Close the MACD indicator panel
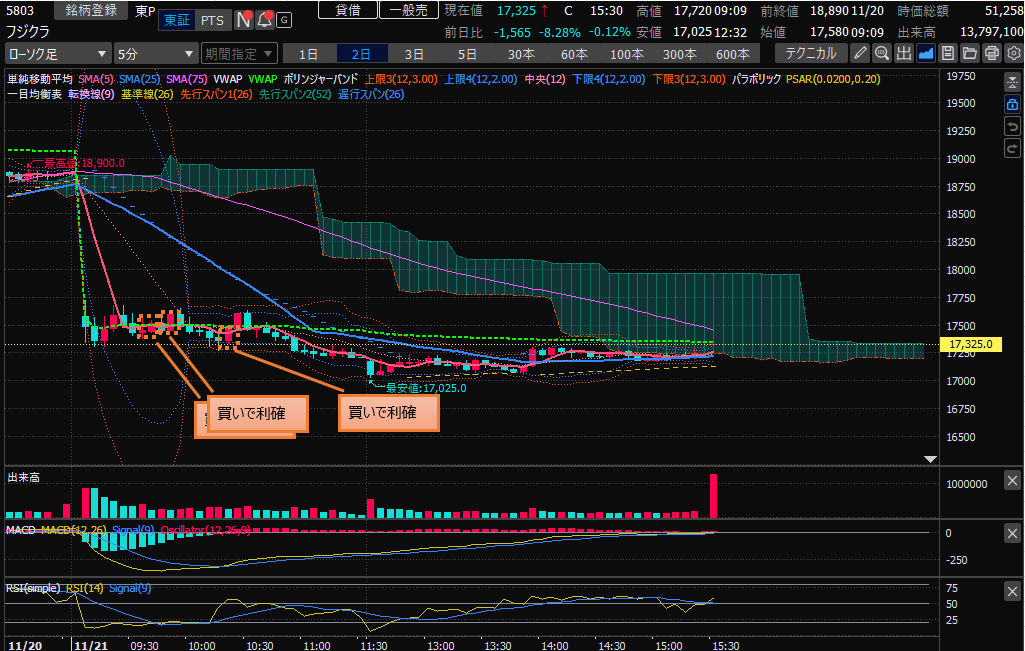Image resolution: width=1025 pixels, height=651 pixels. pos(1012,534)
